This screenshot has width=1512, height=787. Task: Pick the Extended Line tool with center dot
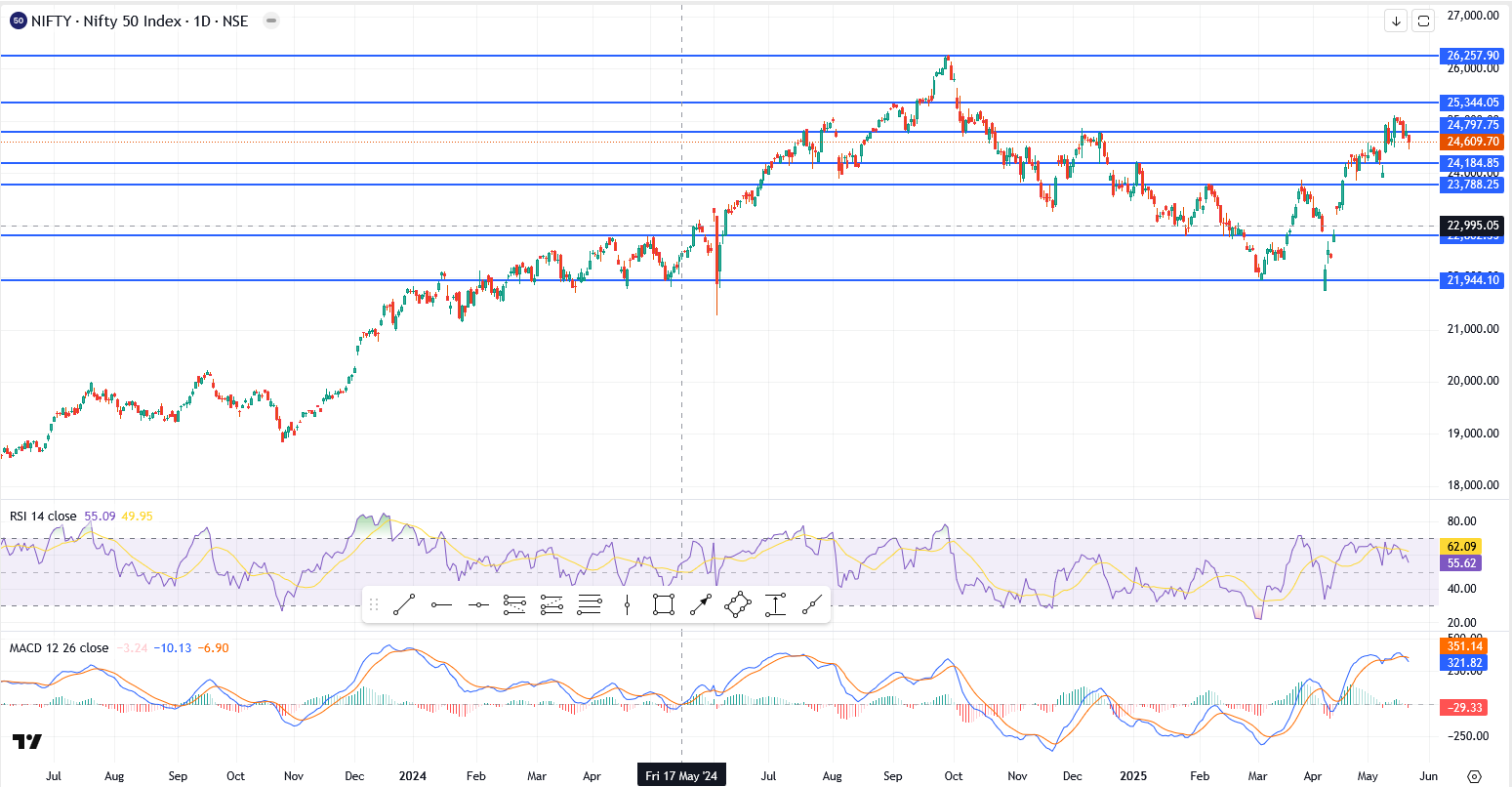point(478,605)
